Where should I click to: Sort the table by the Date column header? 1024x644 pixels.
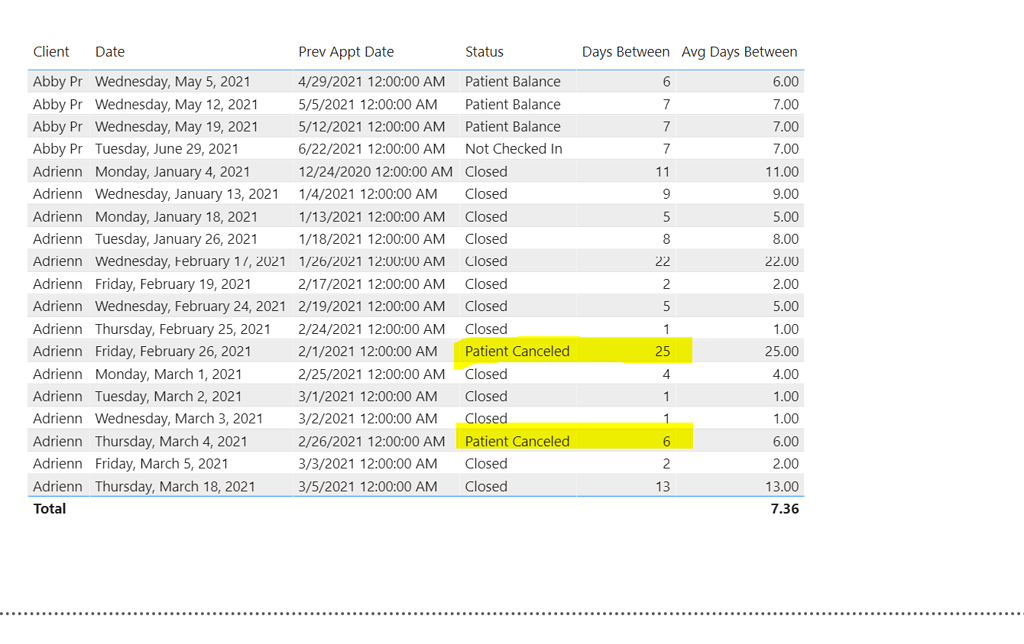(109, 51)
